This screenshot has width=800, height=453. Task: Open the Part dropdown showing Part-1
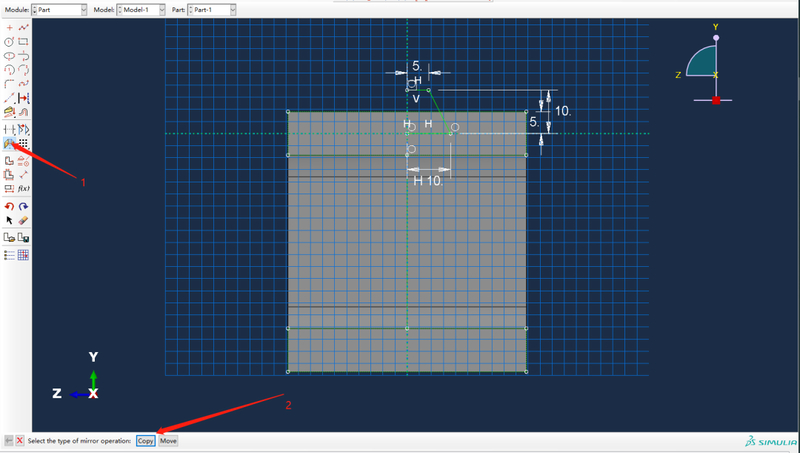(x=212, y=10)
